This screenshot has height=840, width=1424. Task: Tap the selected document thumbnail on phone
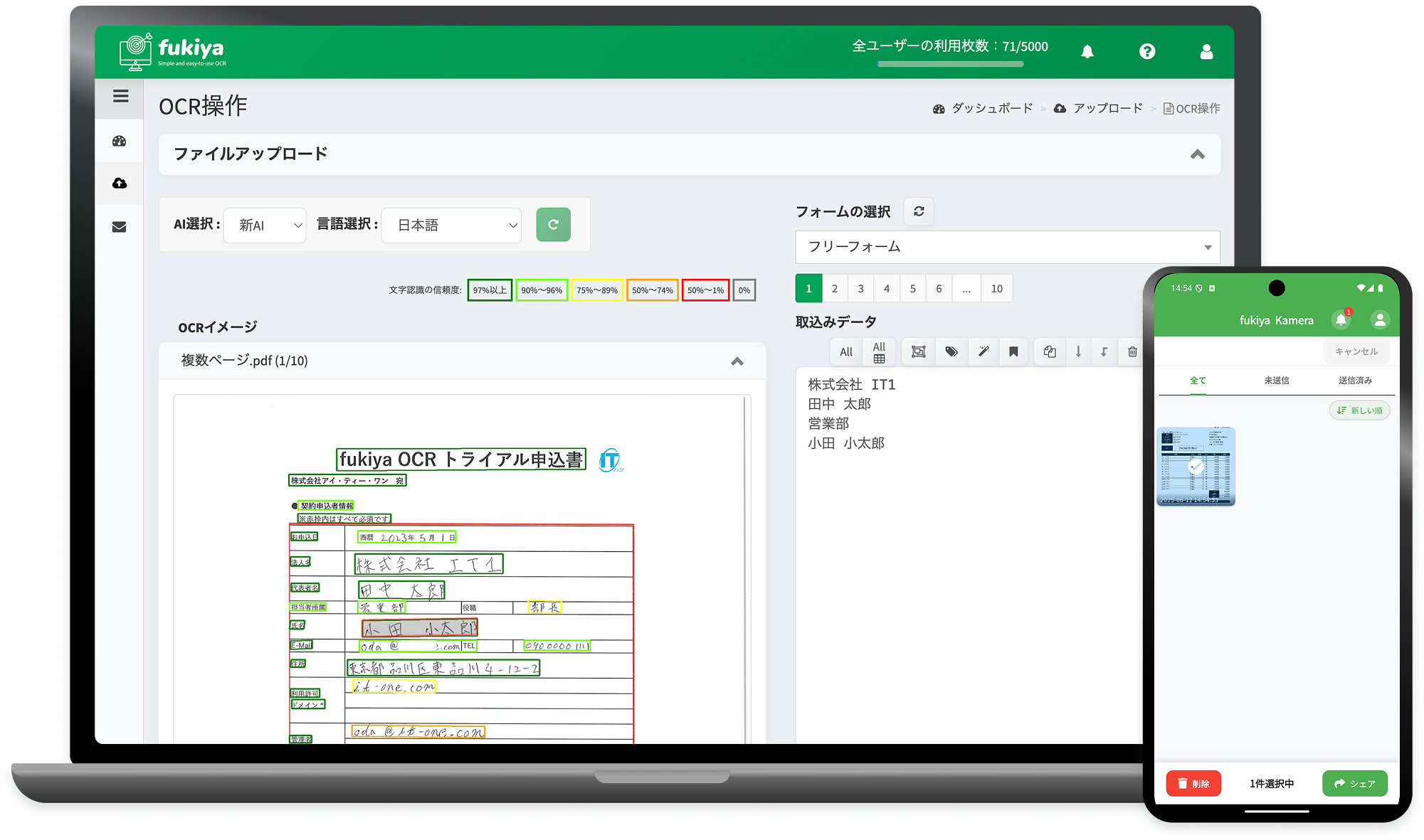tap(1196, 467)
